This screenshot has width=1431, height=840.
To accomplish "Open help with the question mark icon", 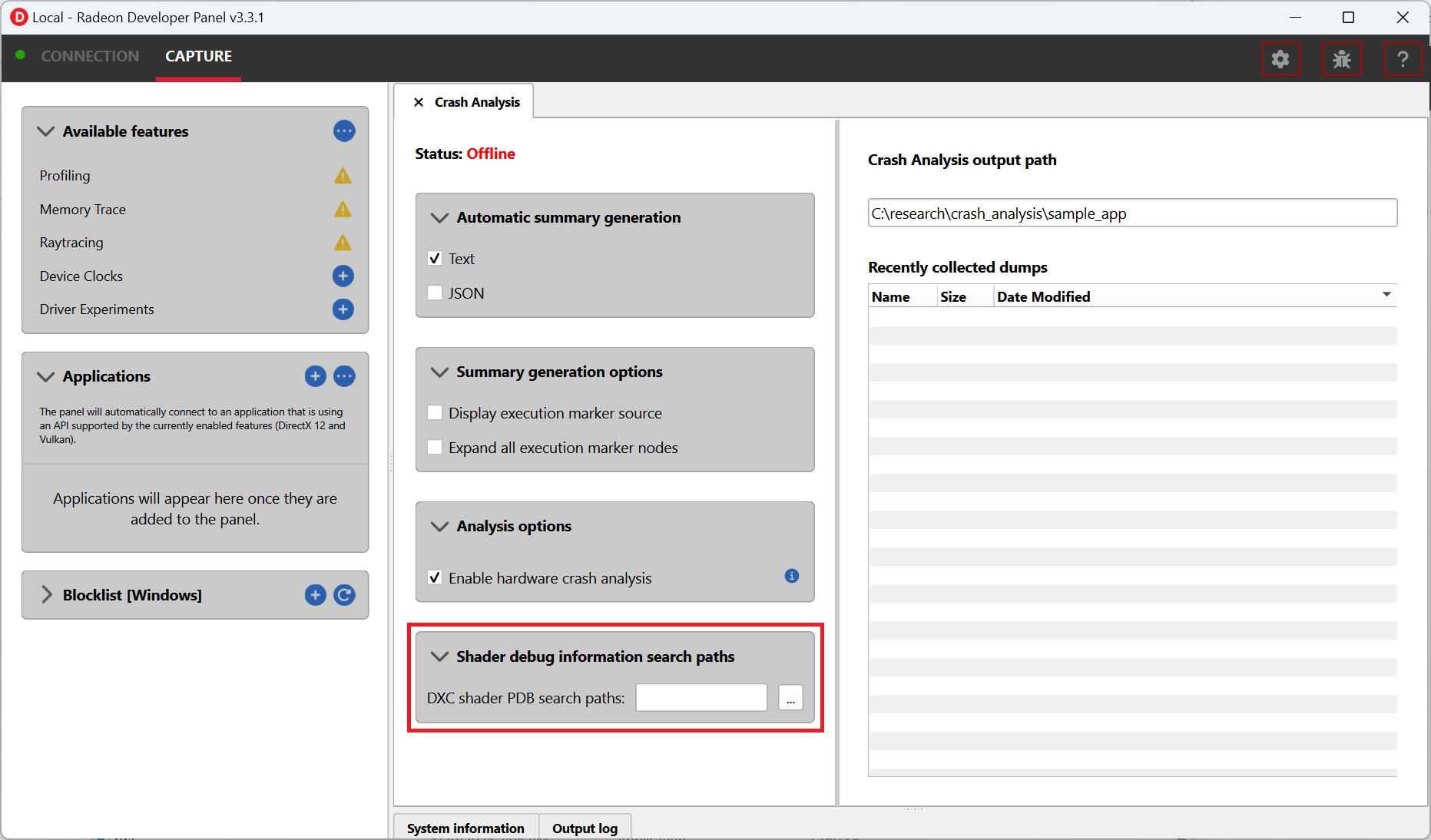I will [1402, 59].
